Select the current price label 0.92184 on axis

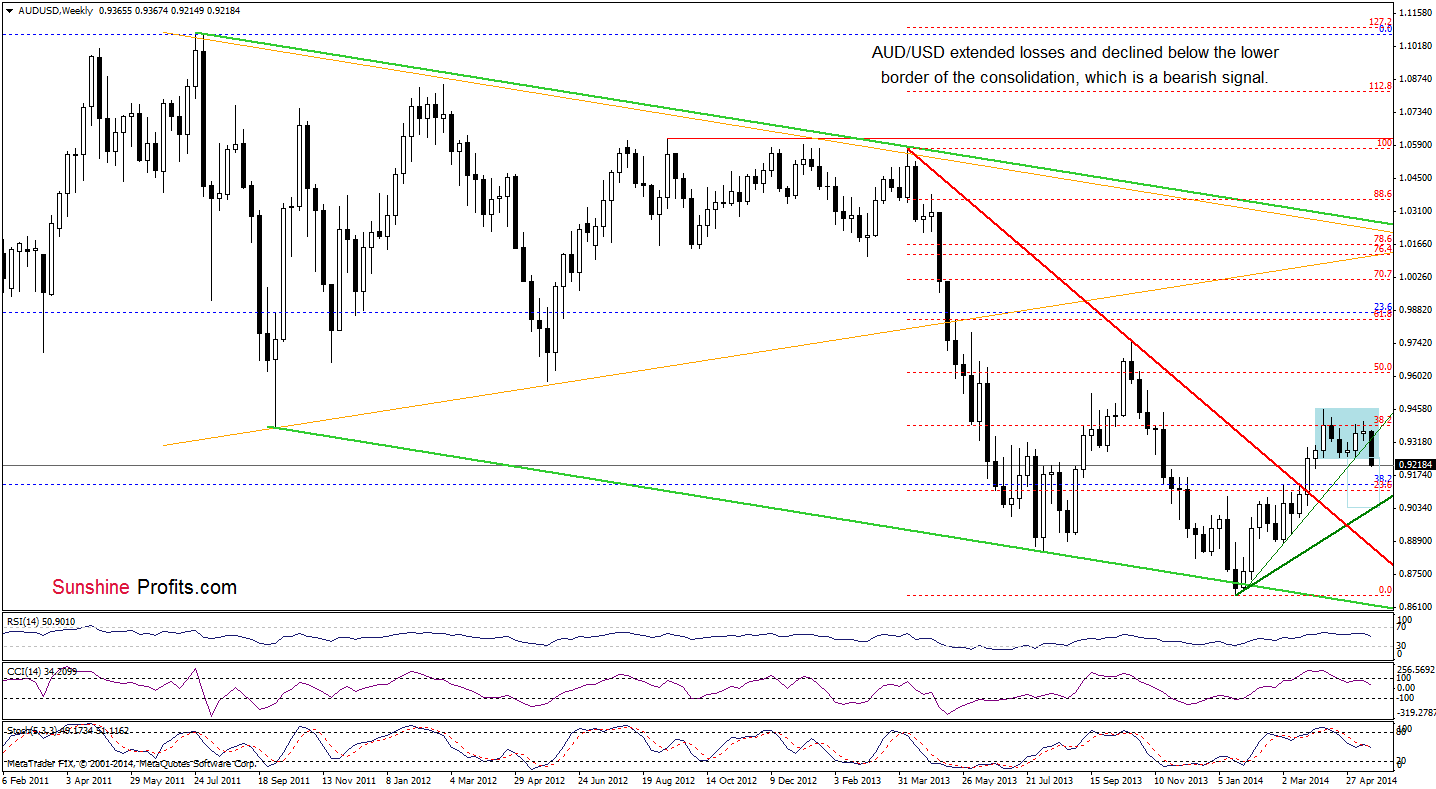tap(1414, 465)
